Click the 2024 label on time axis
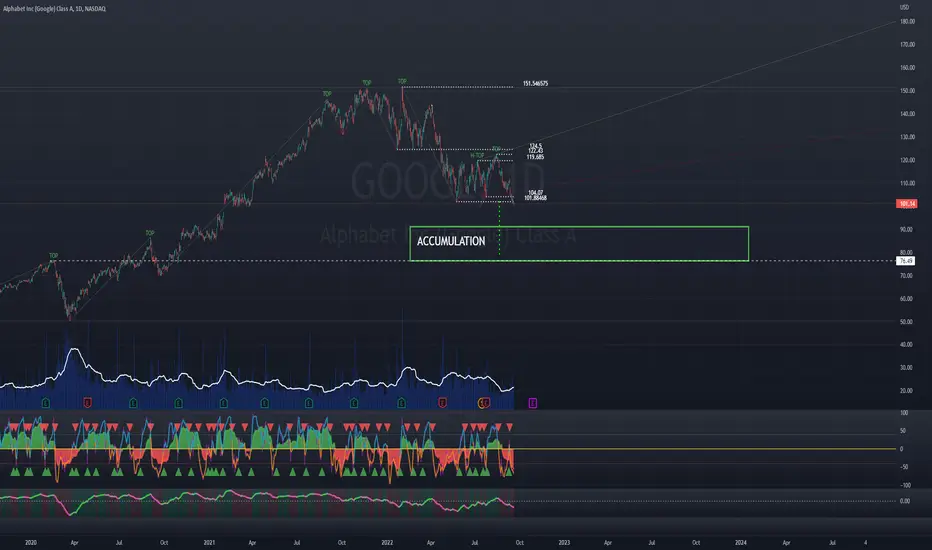The width and height of the screenshot is (932, 550). (x=741, y=542)
